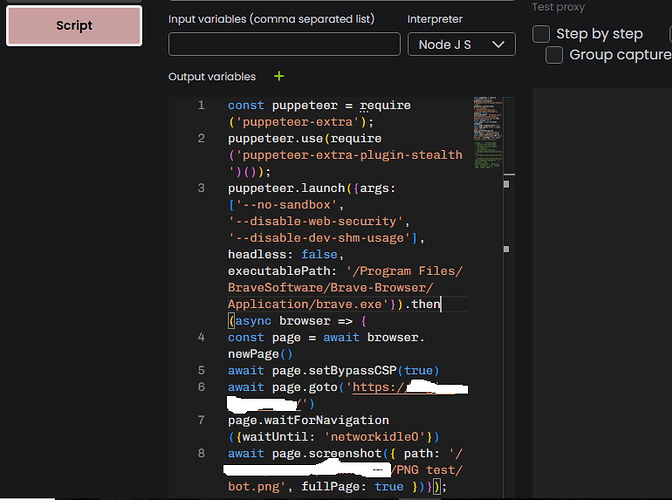
Task: Click 'fullPage: true' in line 8
Action: click(352, 487)
